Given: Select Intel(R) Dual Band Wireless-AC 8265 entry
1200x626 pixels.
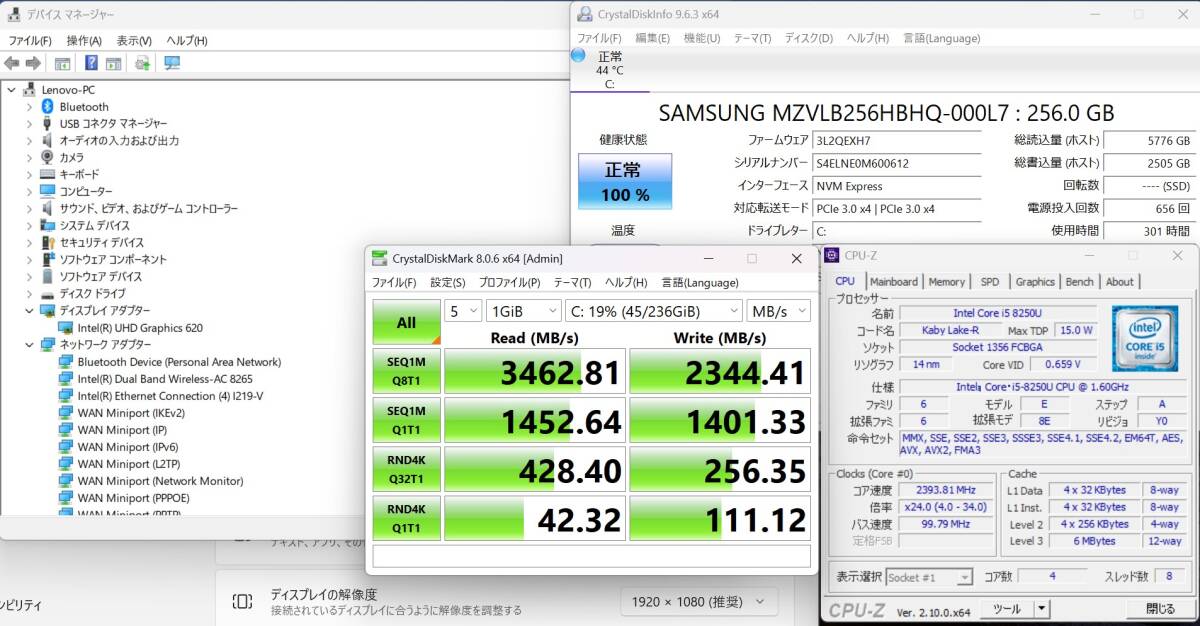Looking at the screenshot, I should point(165,379).
